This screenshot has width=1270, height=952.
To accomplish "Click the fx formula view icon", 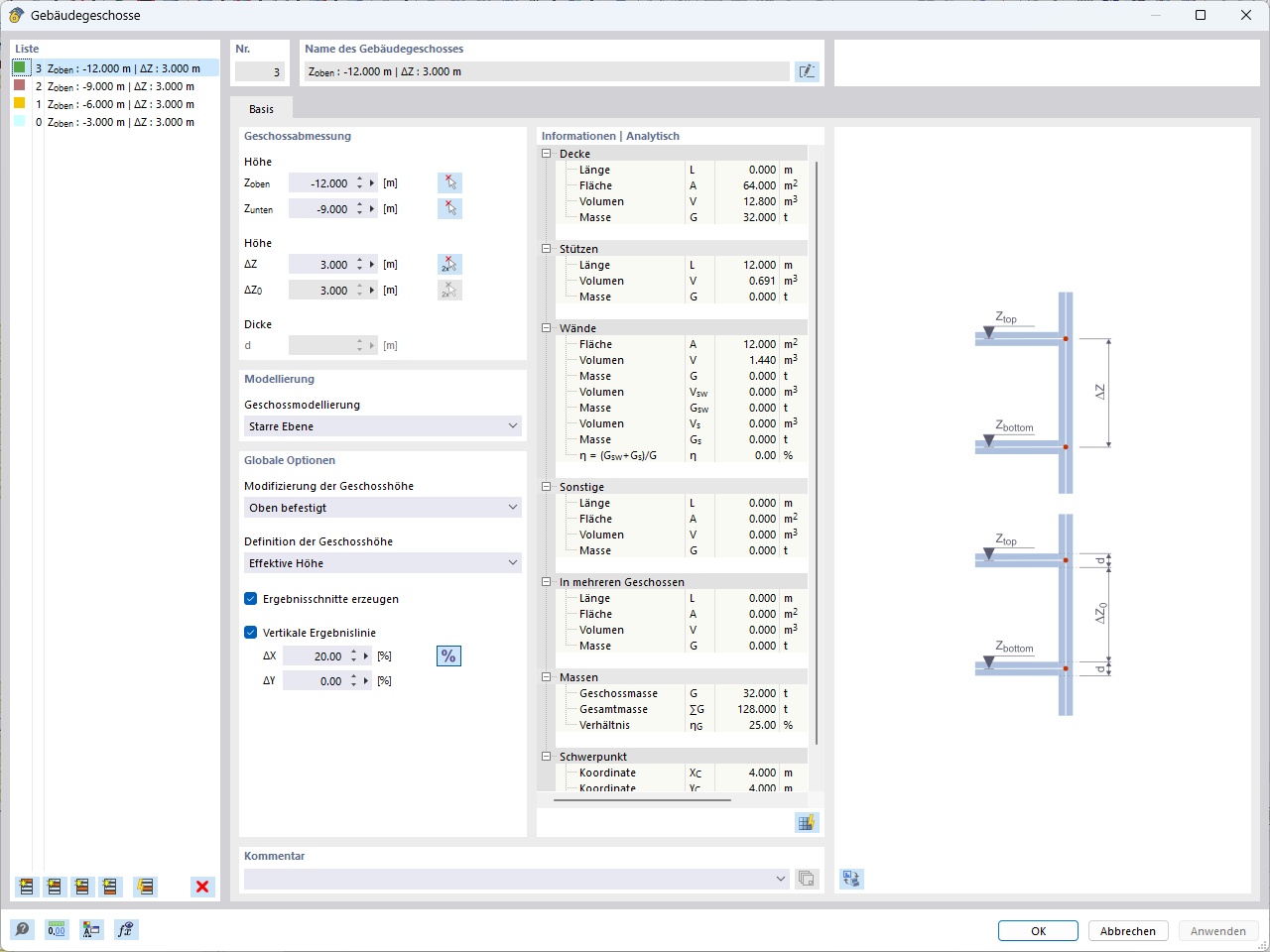I will (x=126, y=929).
